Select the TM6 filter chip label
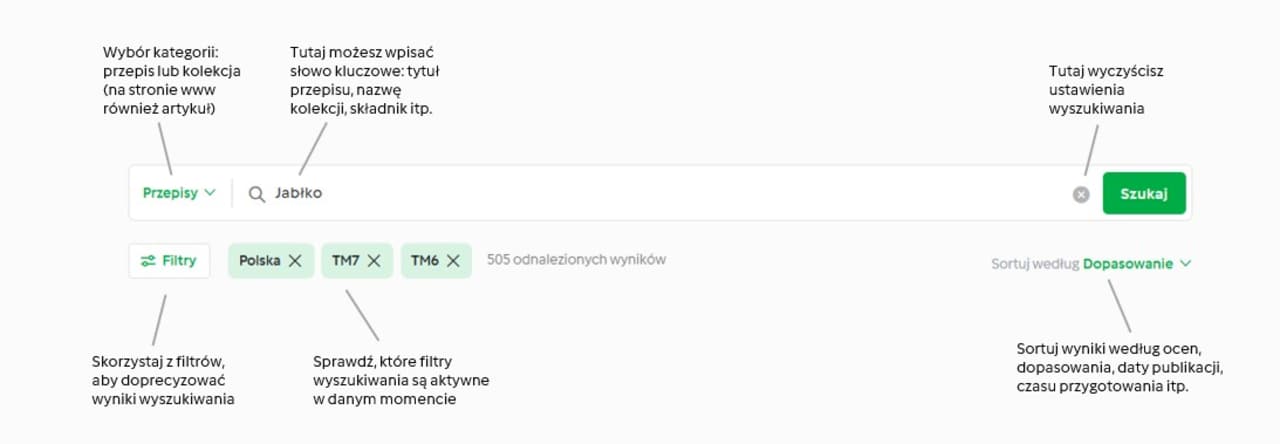 [x=425, y=260]
